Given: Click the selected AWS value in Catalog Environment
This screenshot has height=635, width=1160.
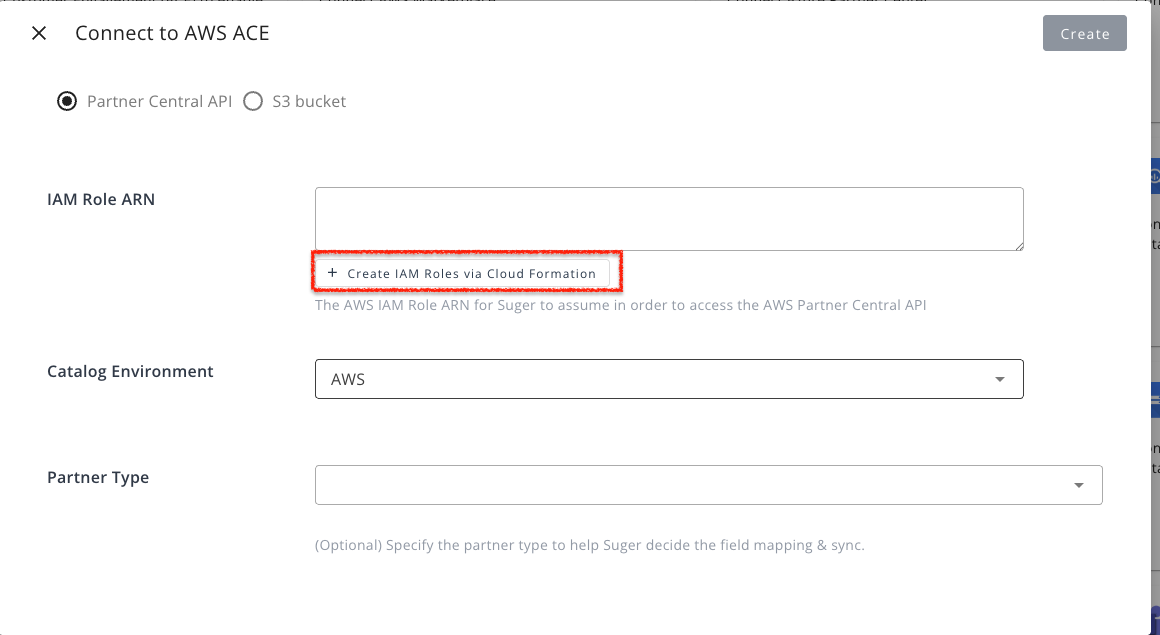Looking at the screenshot, I should (348, 380).
